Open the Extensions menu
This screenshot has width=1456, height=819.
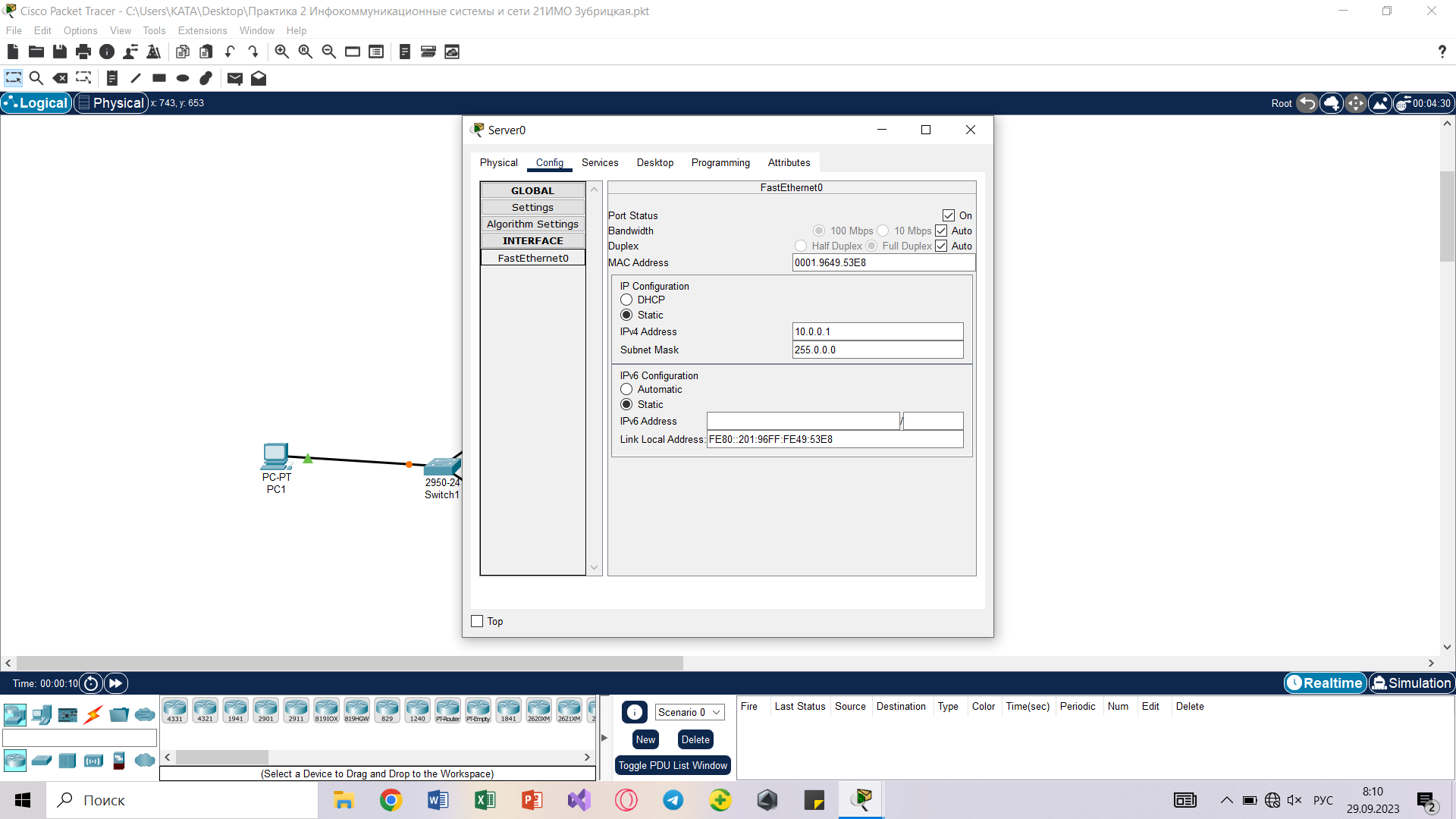pos(202,30)
